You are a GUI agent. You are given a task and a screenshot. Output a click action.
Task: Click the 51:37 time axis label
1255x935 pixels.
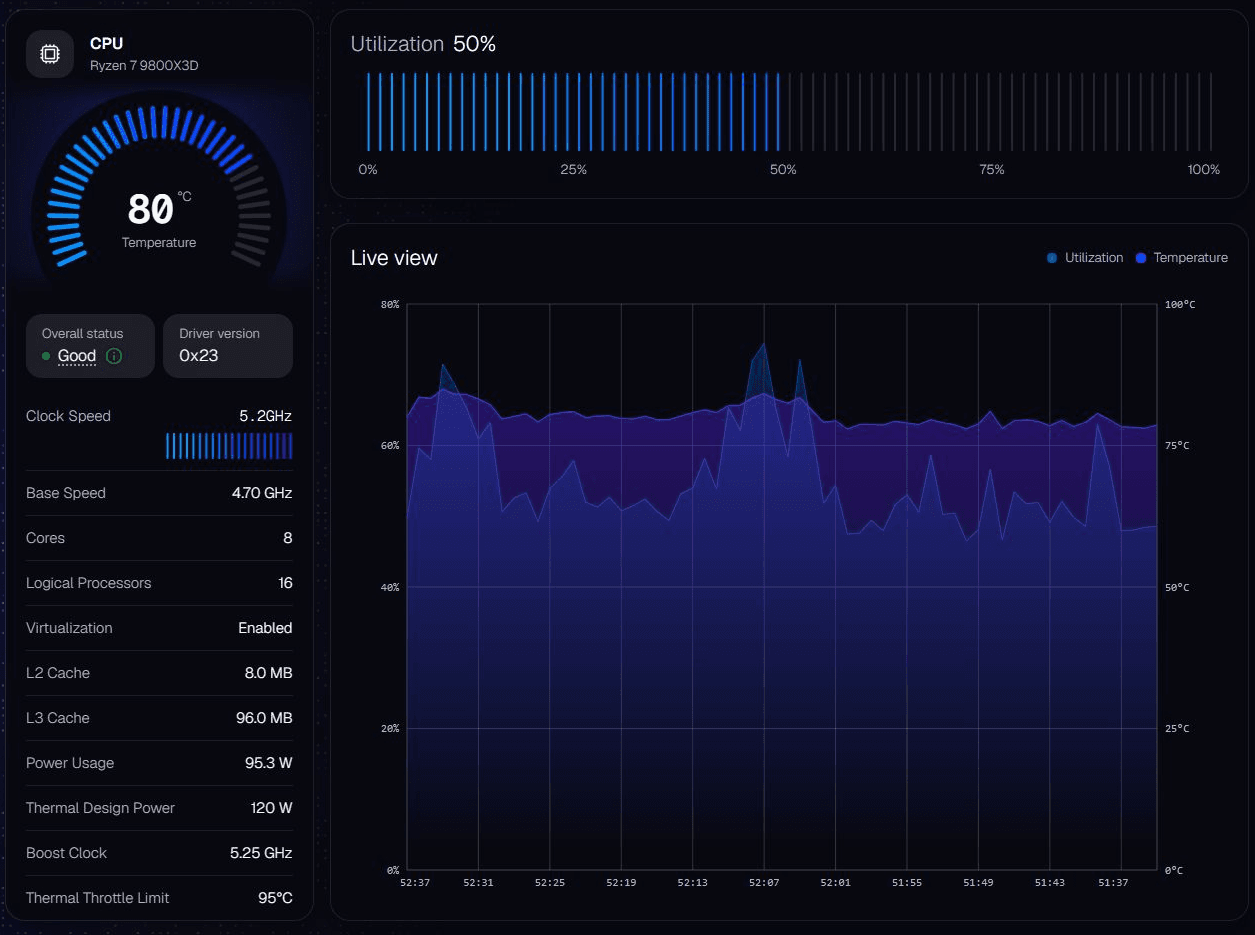click(1113, 883)
